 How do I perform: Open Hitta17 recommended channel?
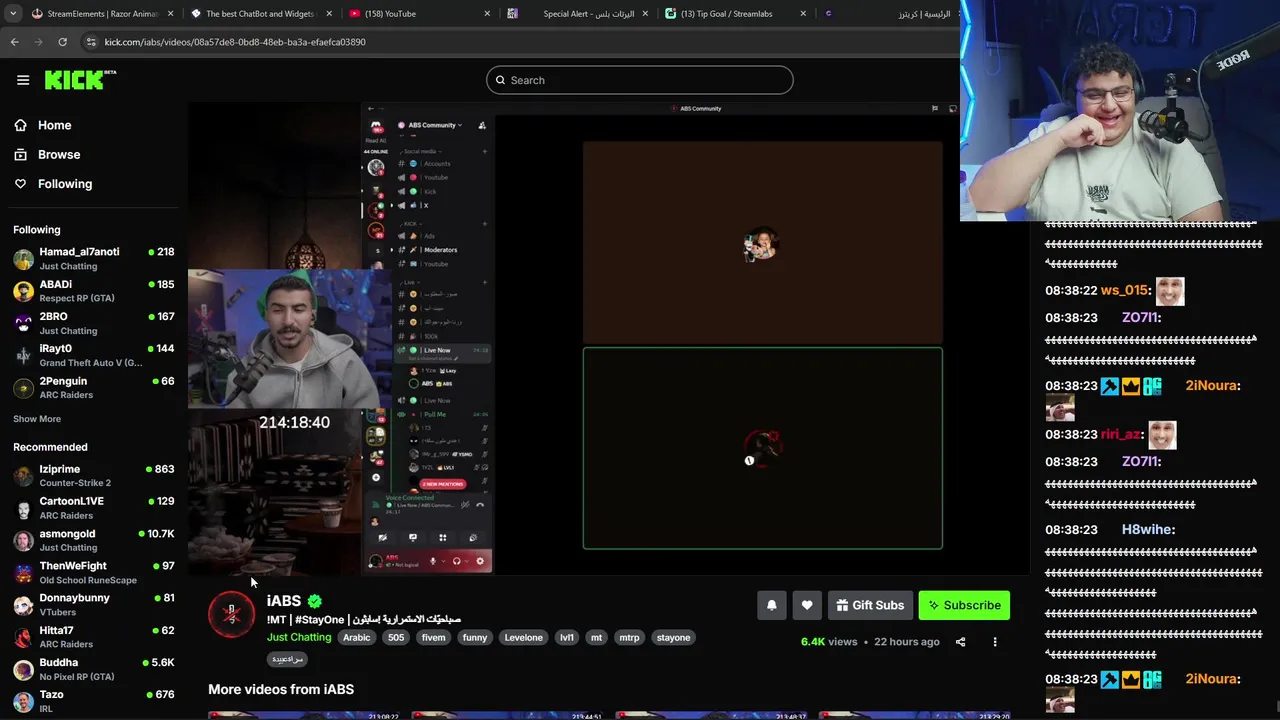coord(94,637)
